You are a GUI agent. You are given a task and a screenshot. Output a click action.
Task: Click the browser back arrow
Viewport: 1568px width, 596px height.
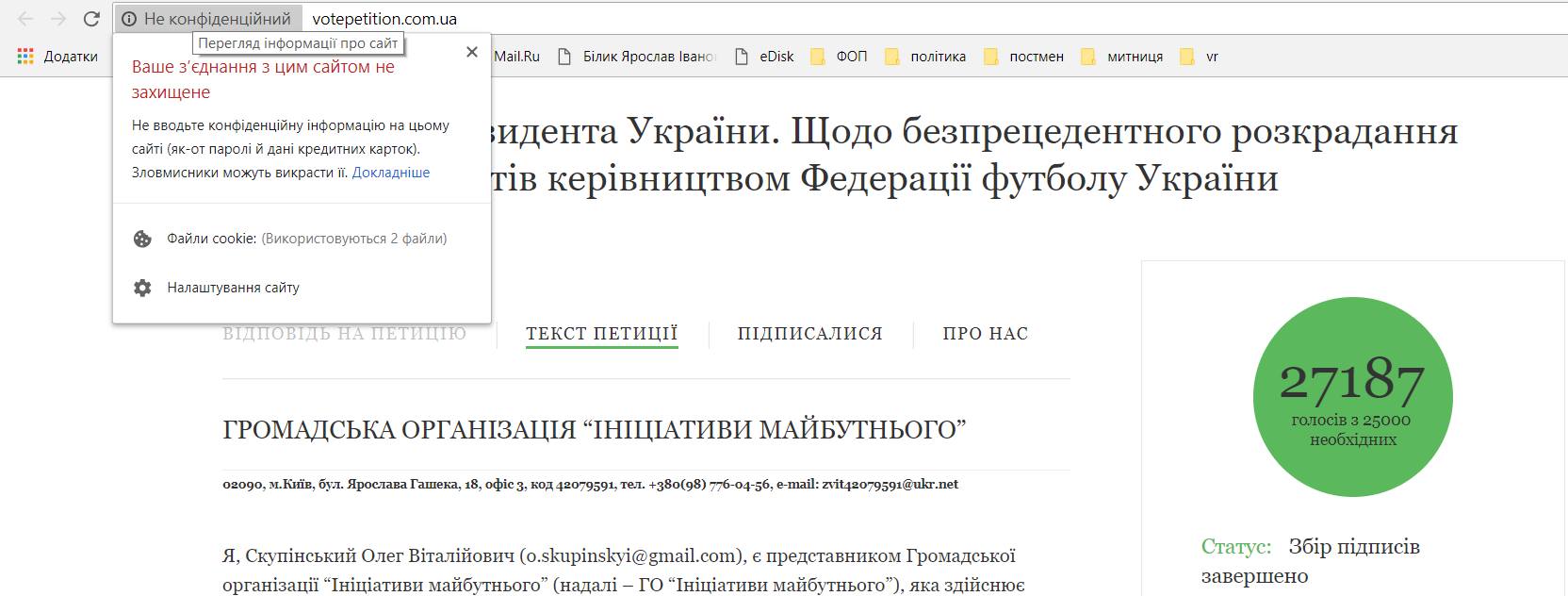pos(25,19)
